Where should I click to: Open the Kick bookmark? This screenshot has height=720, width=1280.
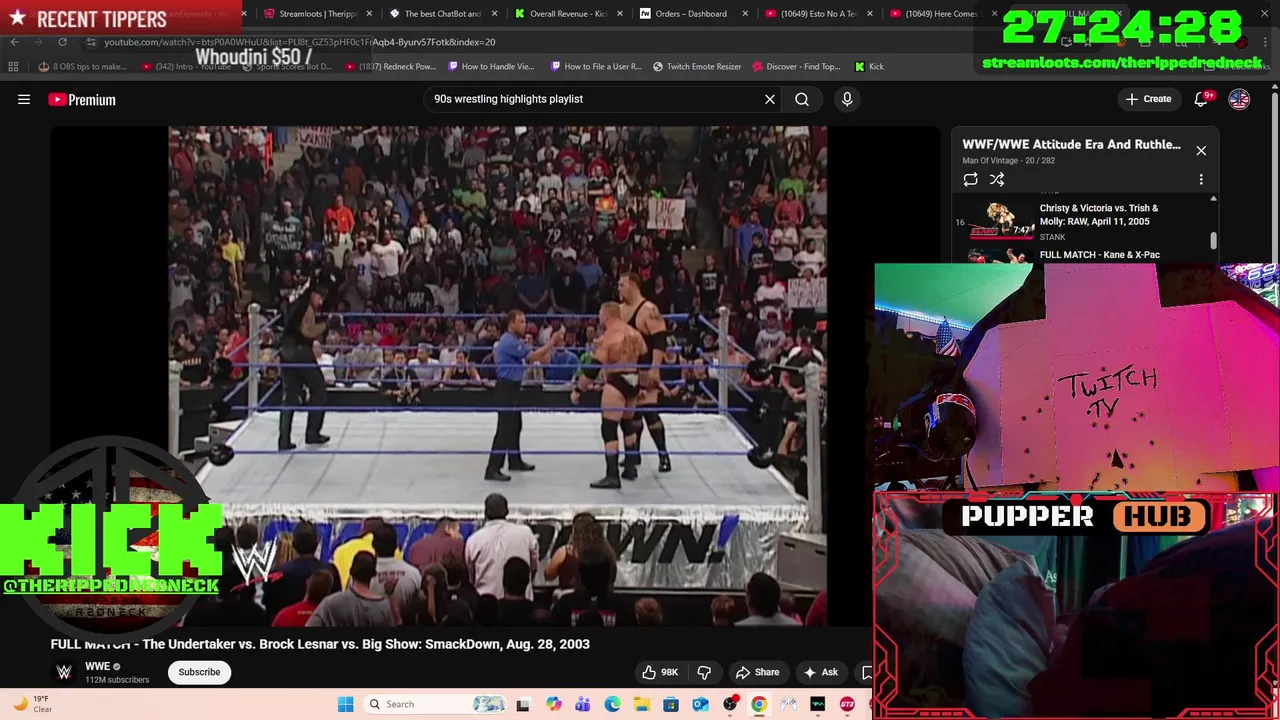coord(869,66)
